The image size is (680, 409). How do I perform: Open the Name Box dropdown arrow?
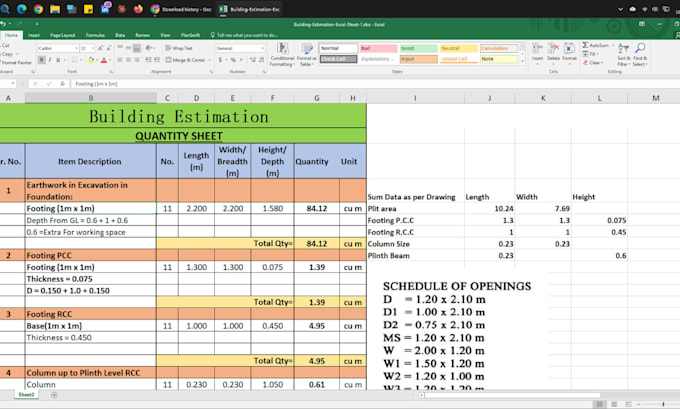13,84
